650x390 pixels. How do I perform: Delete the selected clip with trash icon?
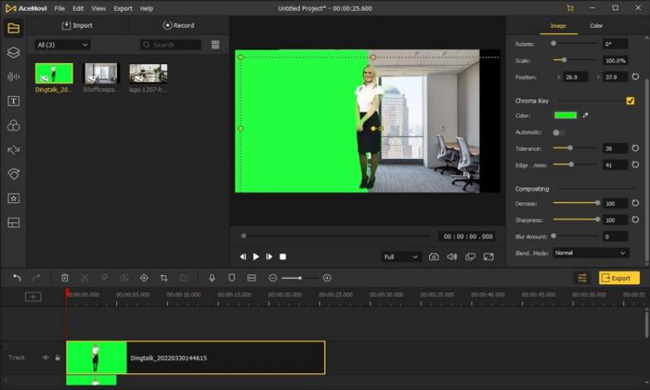point(65,278)
